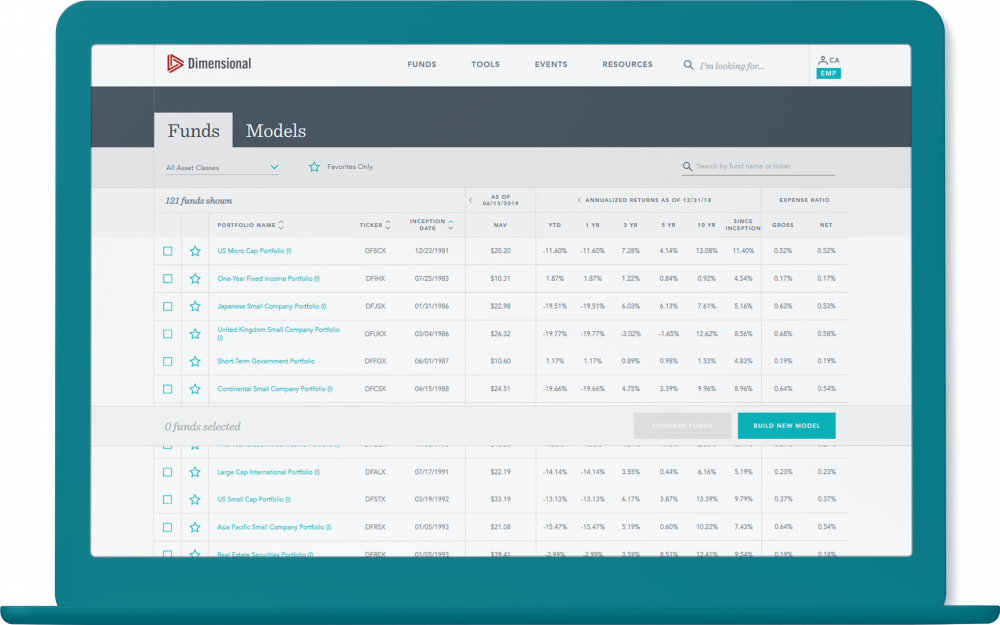Open the Asia Pacific Small Company Portfolio link
This screenshot has height=625, width=1000.
pos(274,527)
